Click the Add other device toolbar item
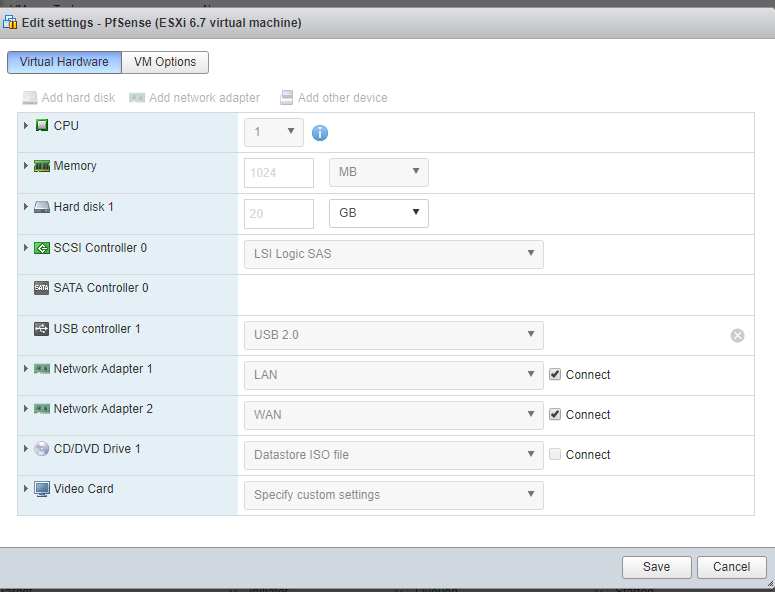775x592 pixels. click(334, 98)
